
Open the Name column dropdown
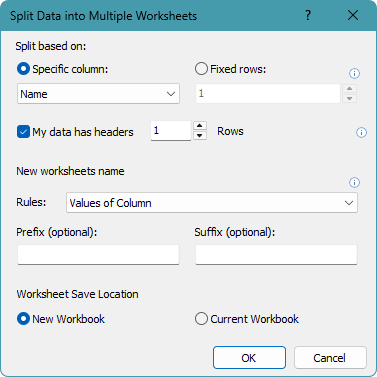pyautogui.click(x=98, y=94)
